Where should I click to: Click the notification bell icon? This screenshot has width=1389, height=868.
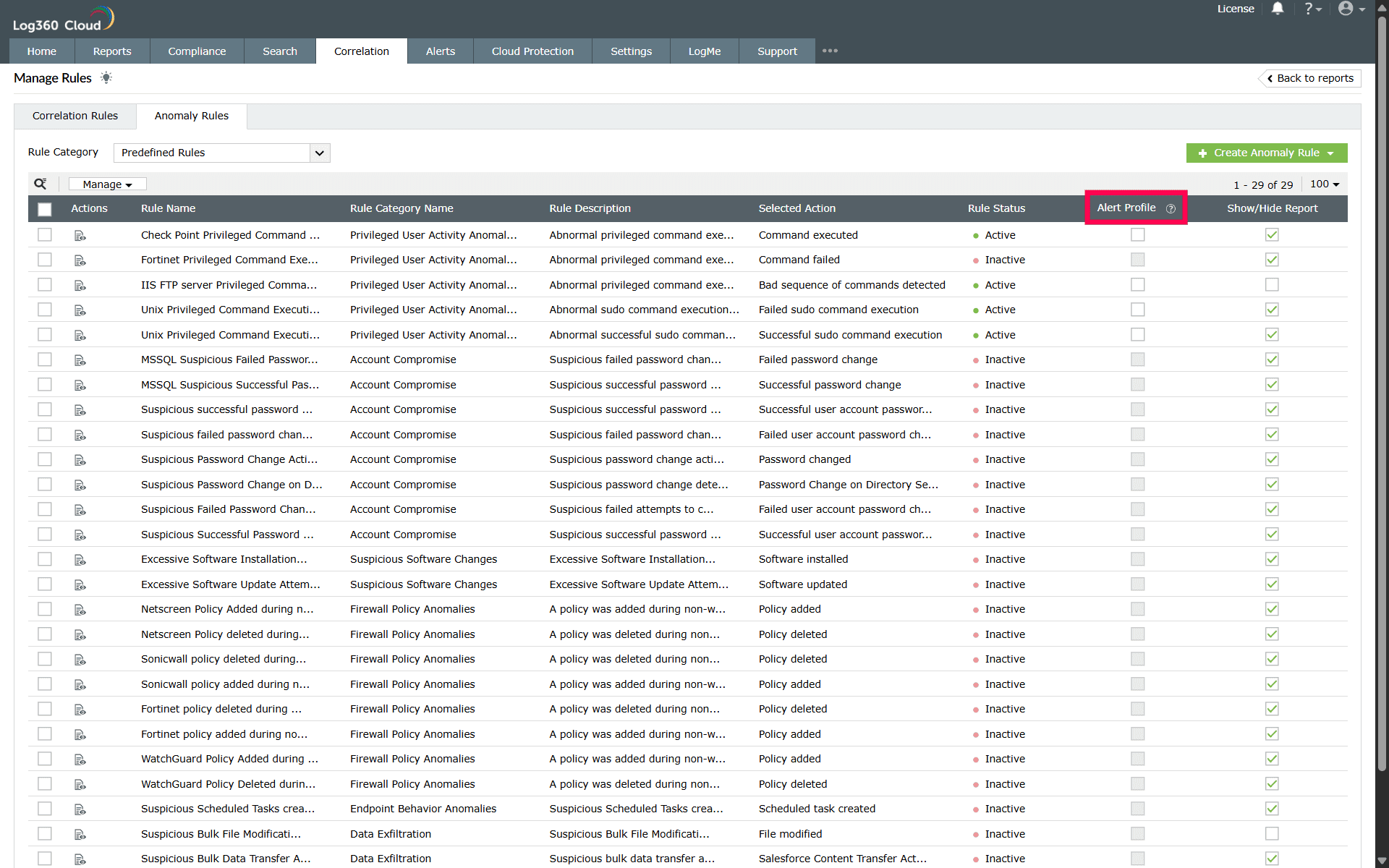point(1278,9)
